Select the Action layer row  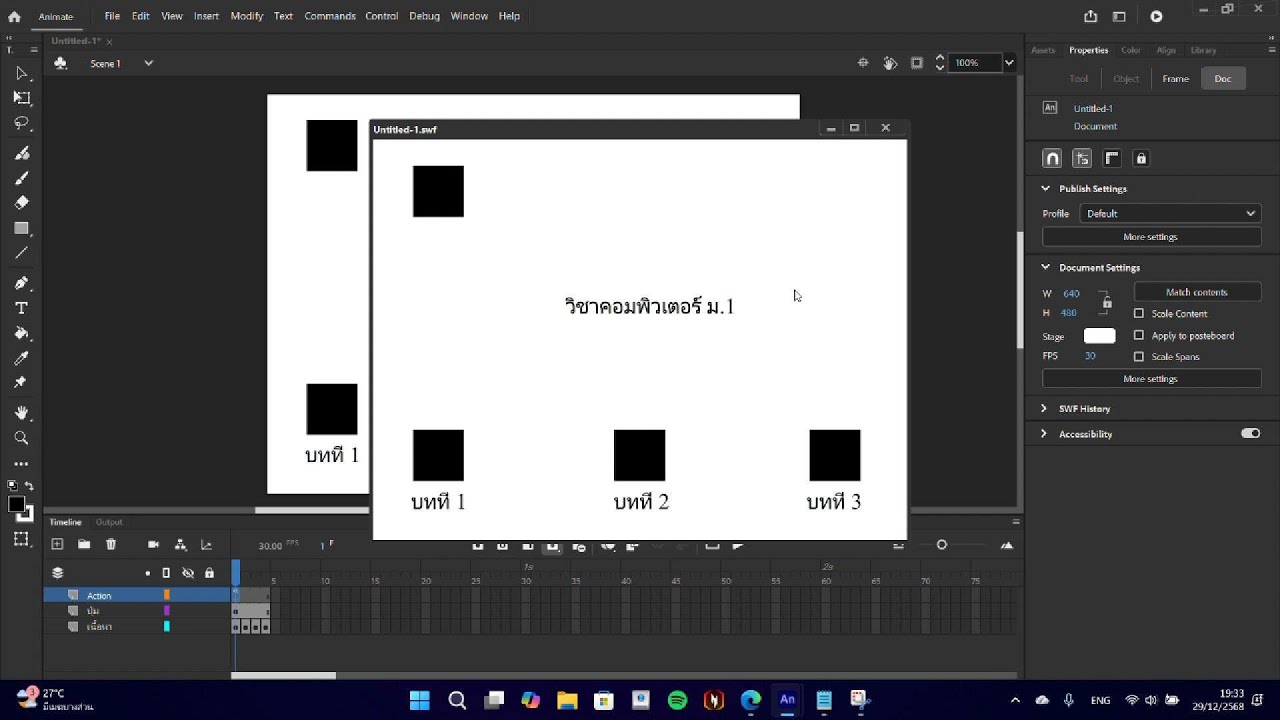[x=137, y=595]
